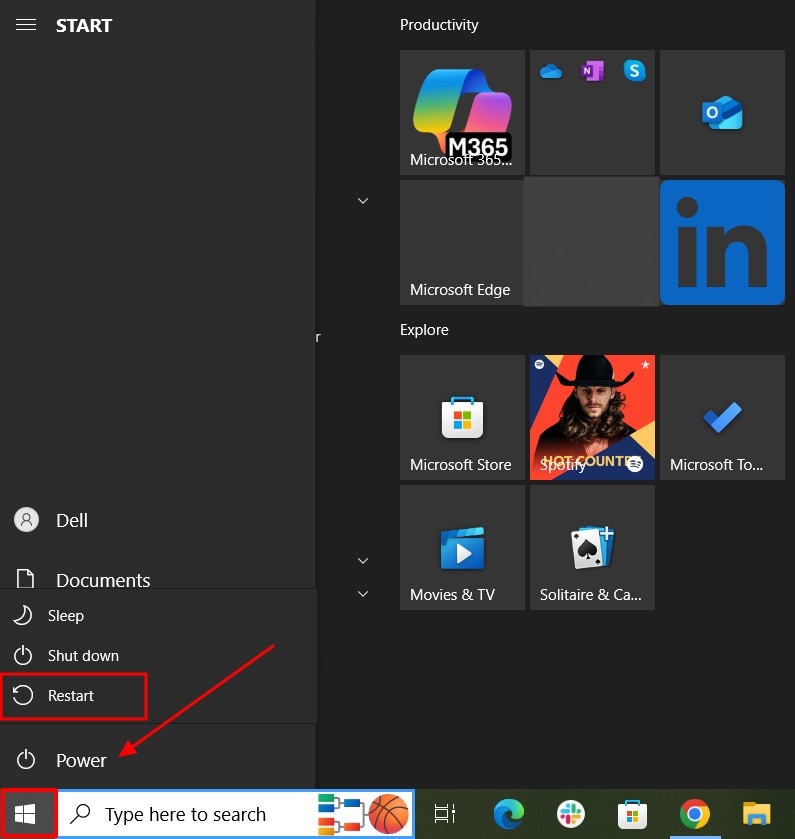Open the Microsoft 365 Copilot tile

point(462,112)
